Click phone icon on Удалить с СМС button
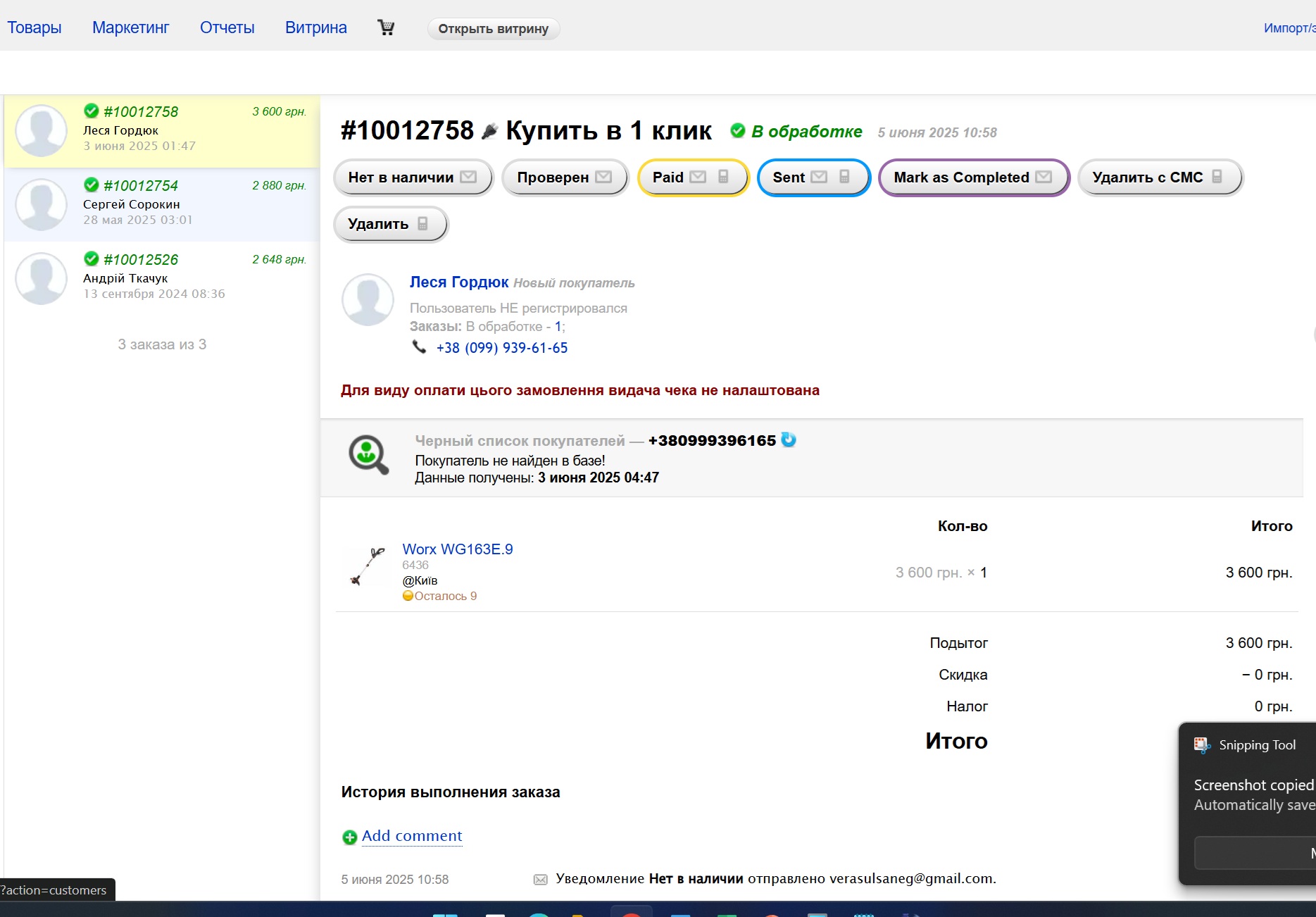The height and width of the screenshot is (917, 1316). pos(1217,177)
